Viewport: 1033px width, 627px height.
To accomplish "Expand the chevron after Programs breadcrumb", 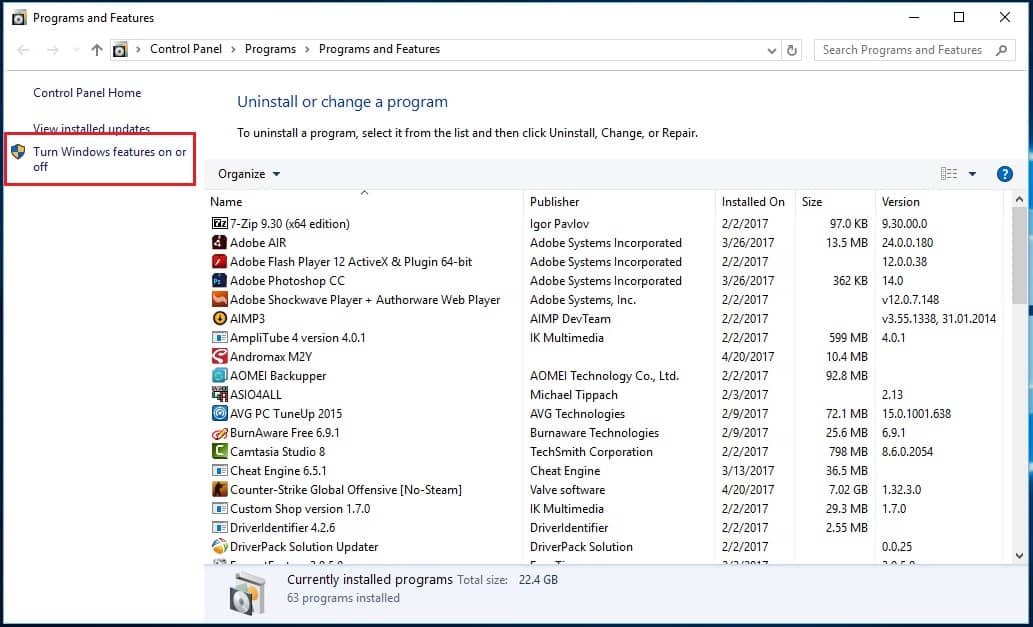I will [307, 49].
